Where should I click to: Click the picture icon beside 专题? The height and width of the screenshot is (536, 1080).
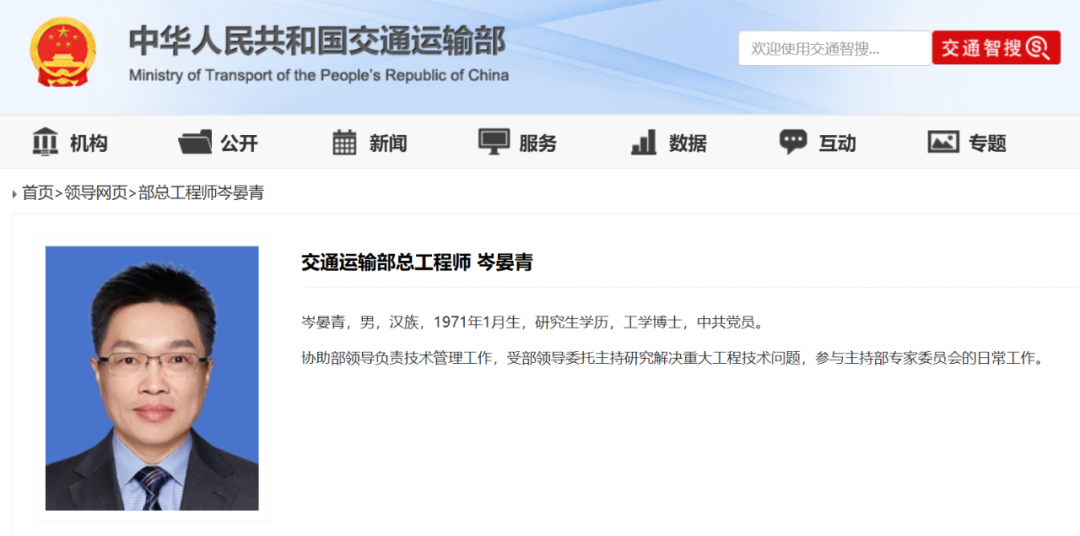(x=943, y=142)
